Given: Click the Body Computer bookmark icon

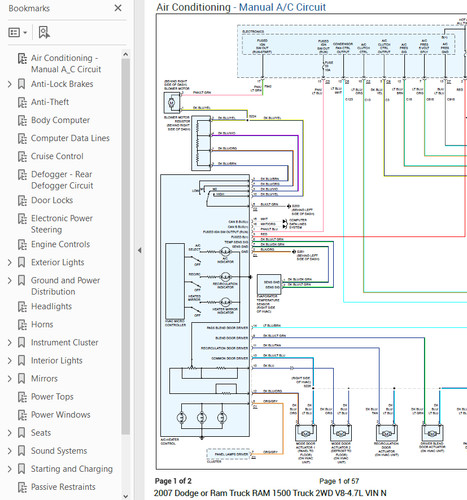Looking at the screenshot, I should point(22,120).
